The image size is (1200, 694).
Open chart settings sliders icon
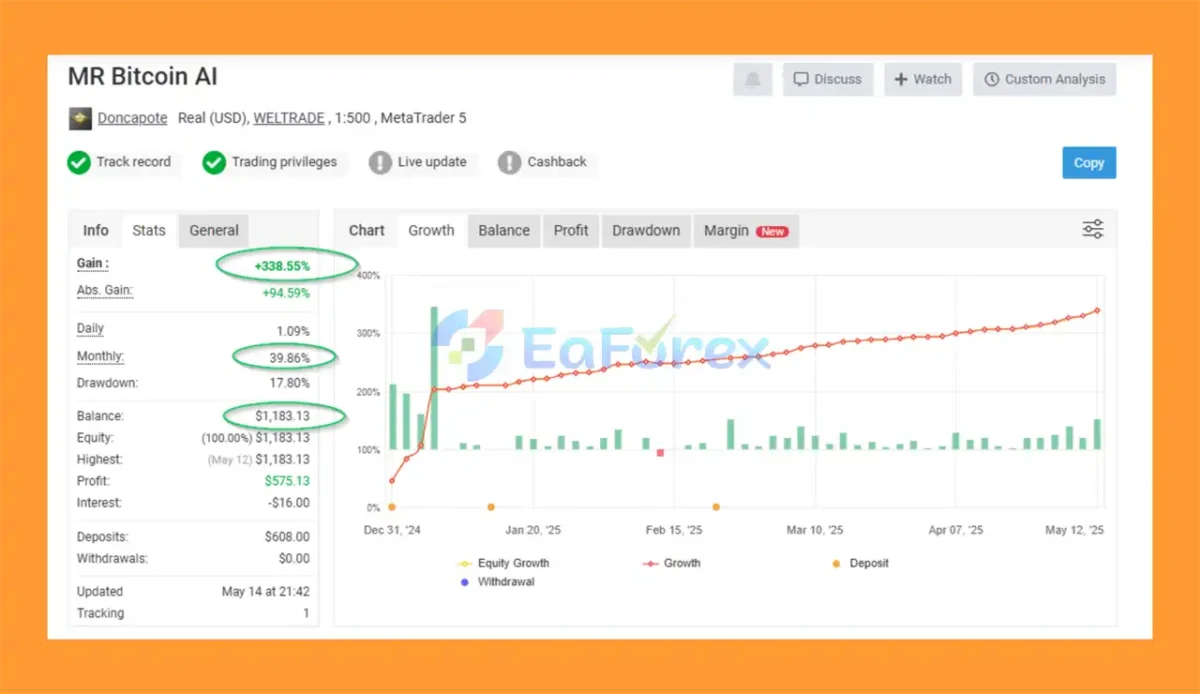coord(1093,229)
